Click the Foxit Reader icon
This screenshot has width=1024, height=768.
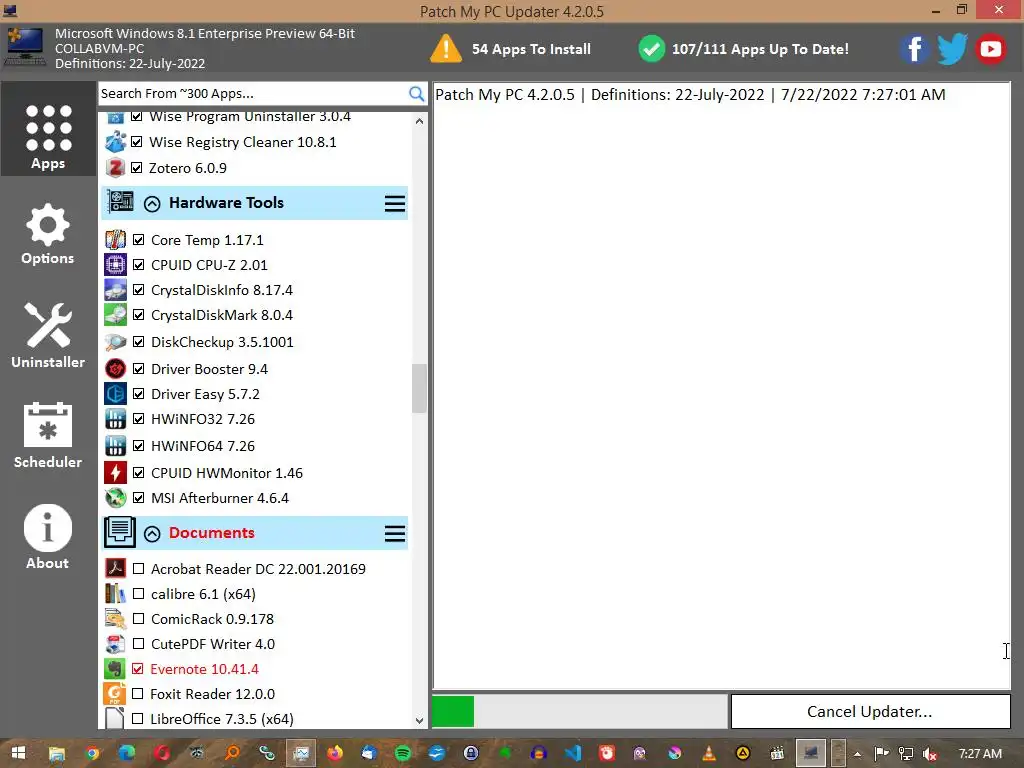(115, 694)
